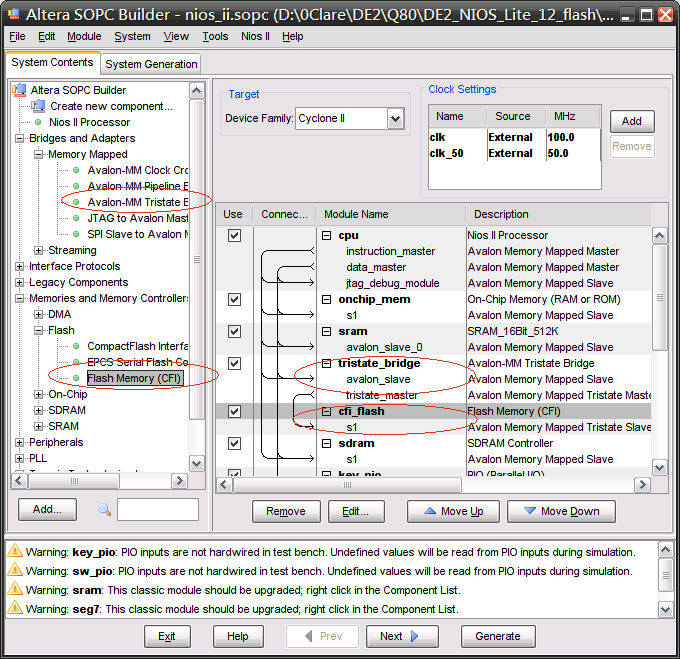The height and width of the screenshot is (659, 680).
Task: Toggle the Use checkbox for cpu
Action: coord(234,235)
